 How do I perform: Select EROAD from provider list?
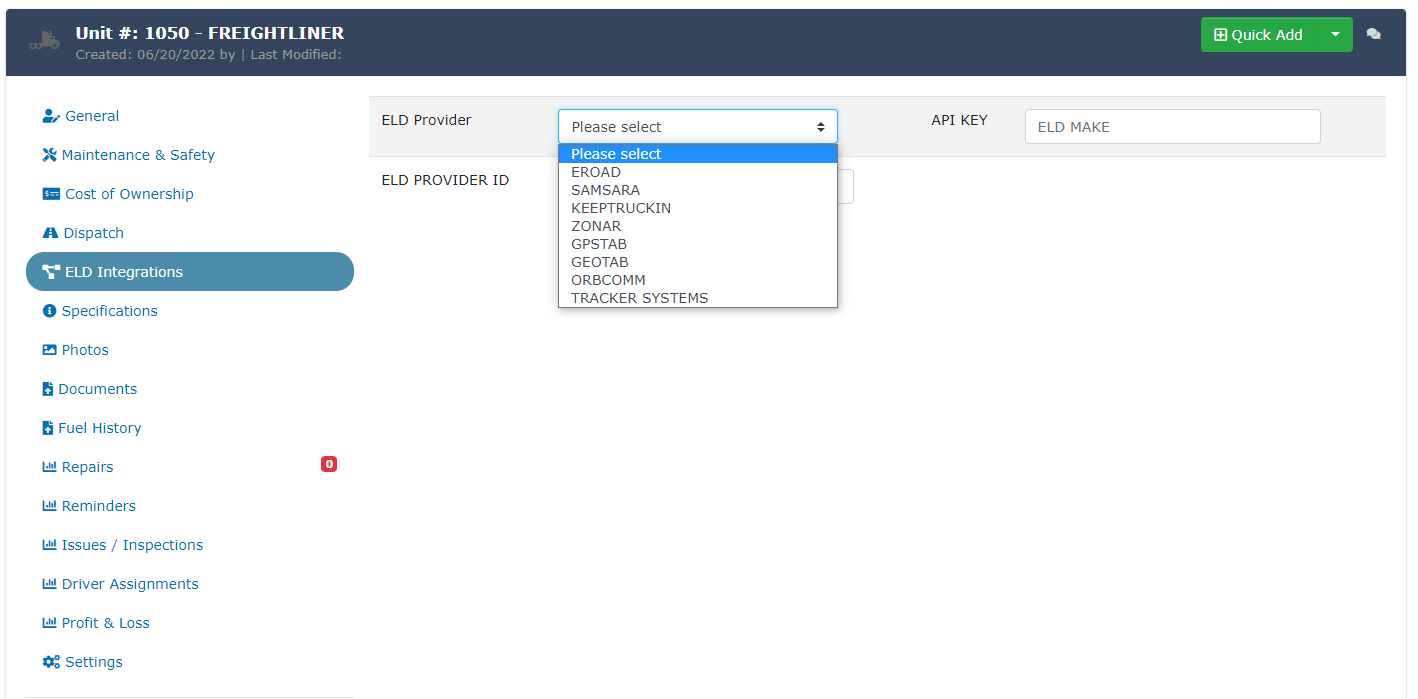click(x=698, y=172)
